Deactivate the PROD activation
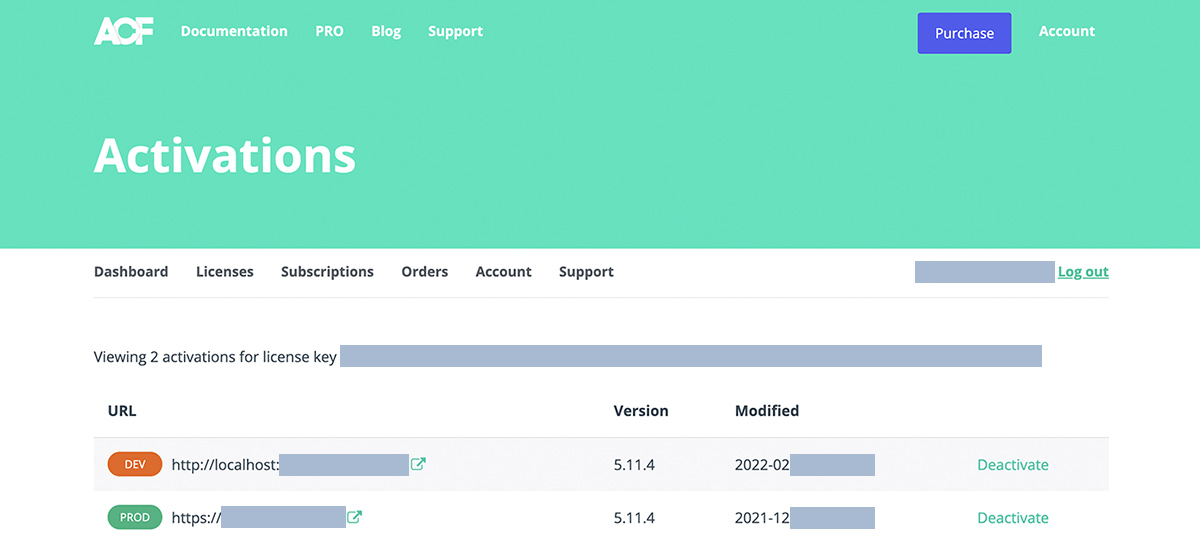This screenshot has height=560, width=1200. pyautogui.click(x=1013, y=517)
